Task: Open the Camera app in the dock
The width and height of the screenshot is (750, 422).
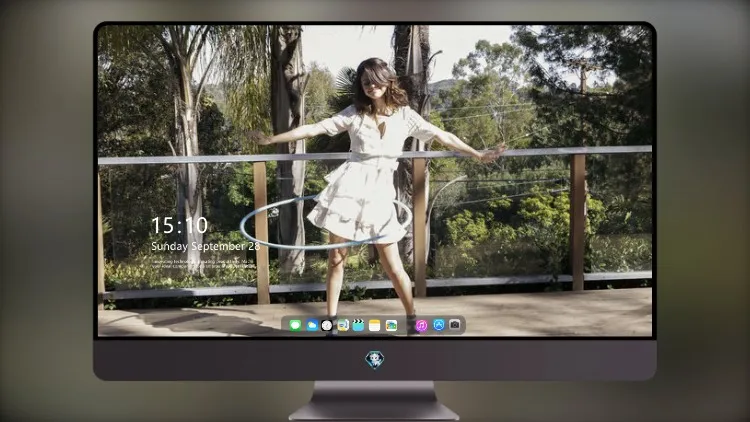Action: (455, 325)
